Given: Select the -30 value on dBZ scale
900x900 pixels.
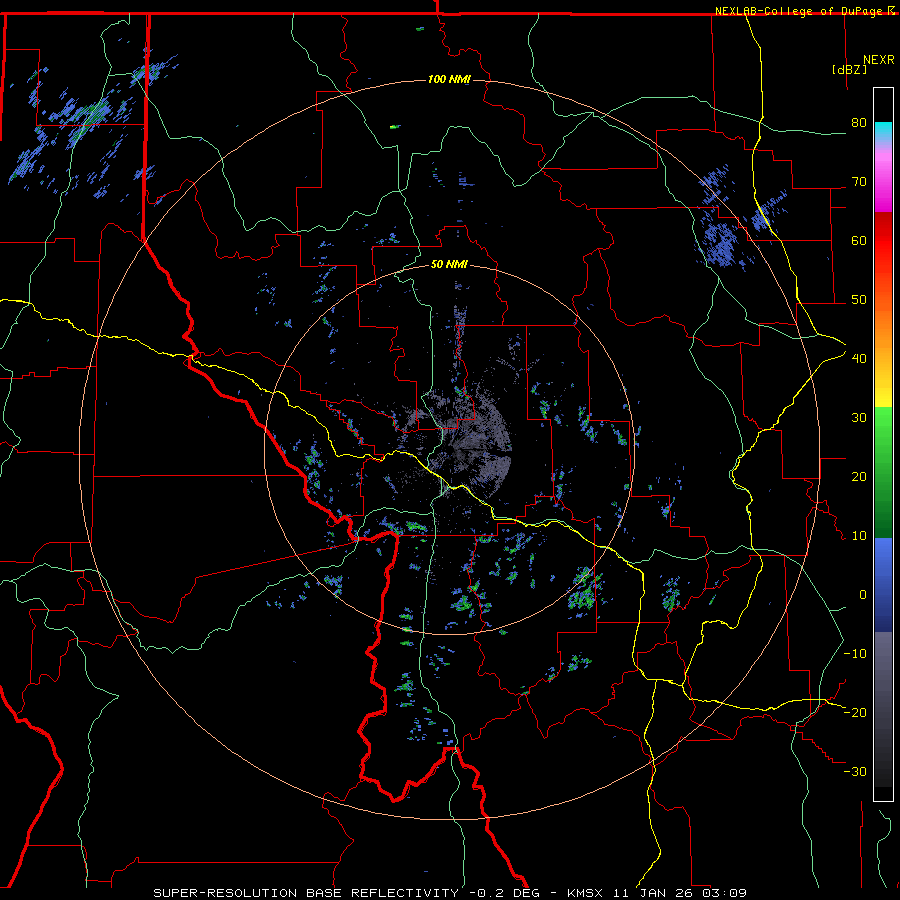Looking at the screenshot, I should tap(855, 771).
